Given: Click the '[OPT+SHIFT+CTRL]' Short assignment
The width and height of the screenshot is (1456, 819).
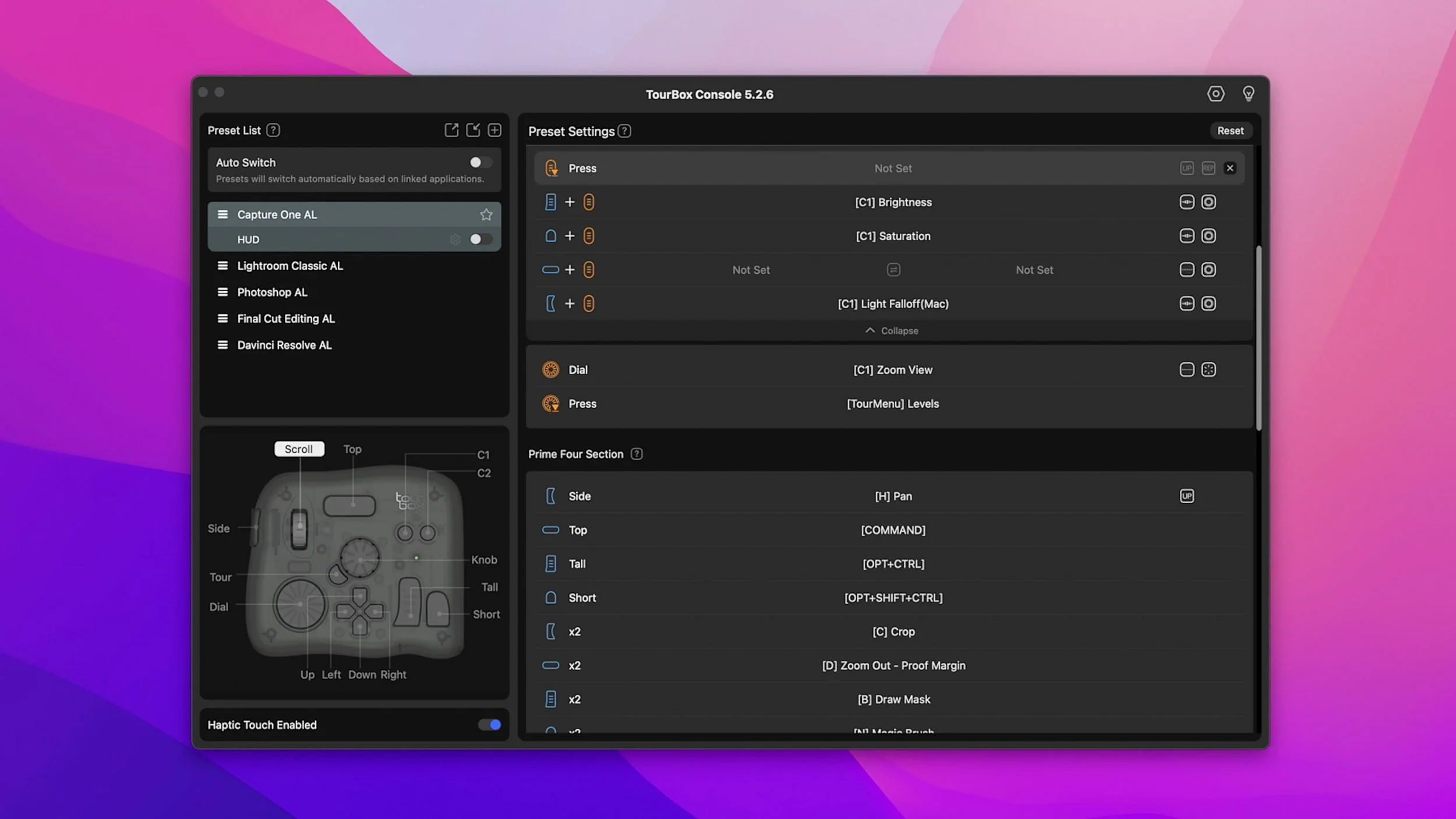Looking at the screenshot, I should point(893,598).
